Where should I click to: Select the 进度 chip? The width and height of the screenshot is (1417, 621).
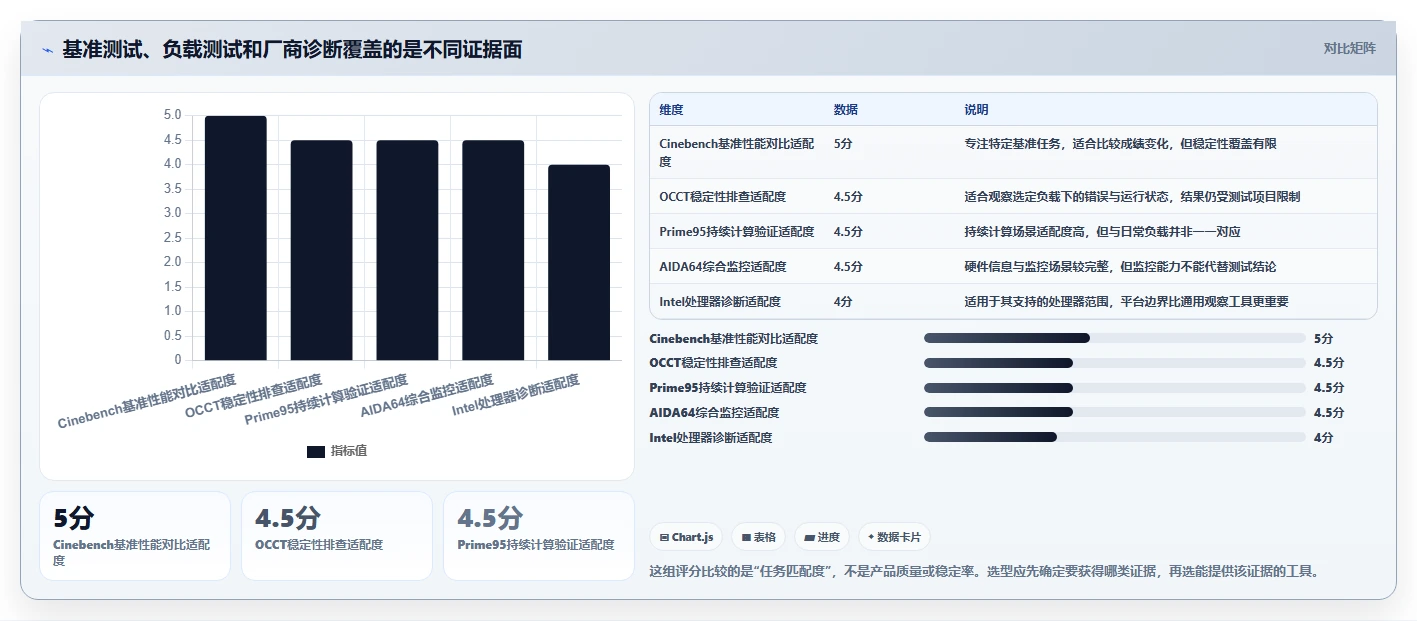[x=822, y=537]
